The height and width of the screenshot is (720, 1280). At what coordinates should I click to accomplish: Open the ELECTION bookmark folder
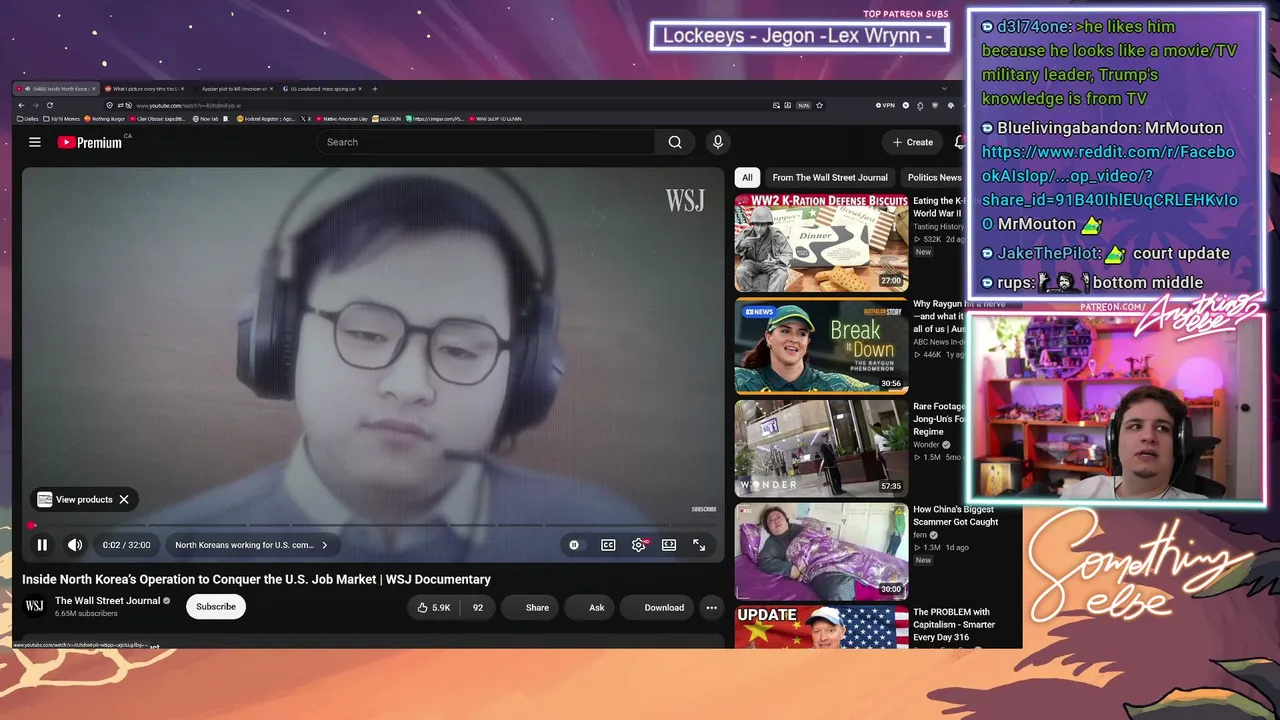point(386,119)
